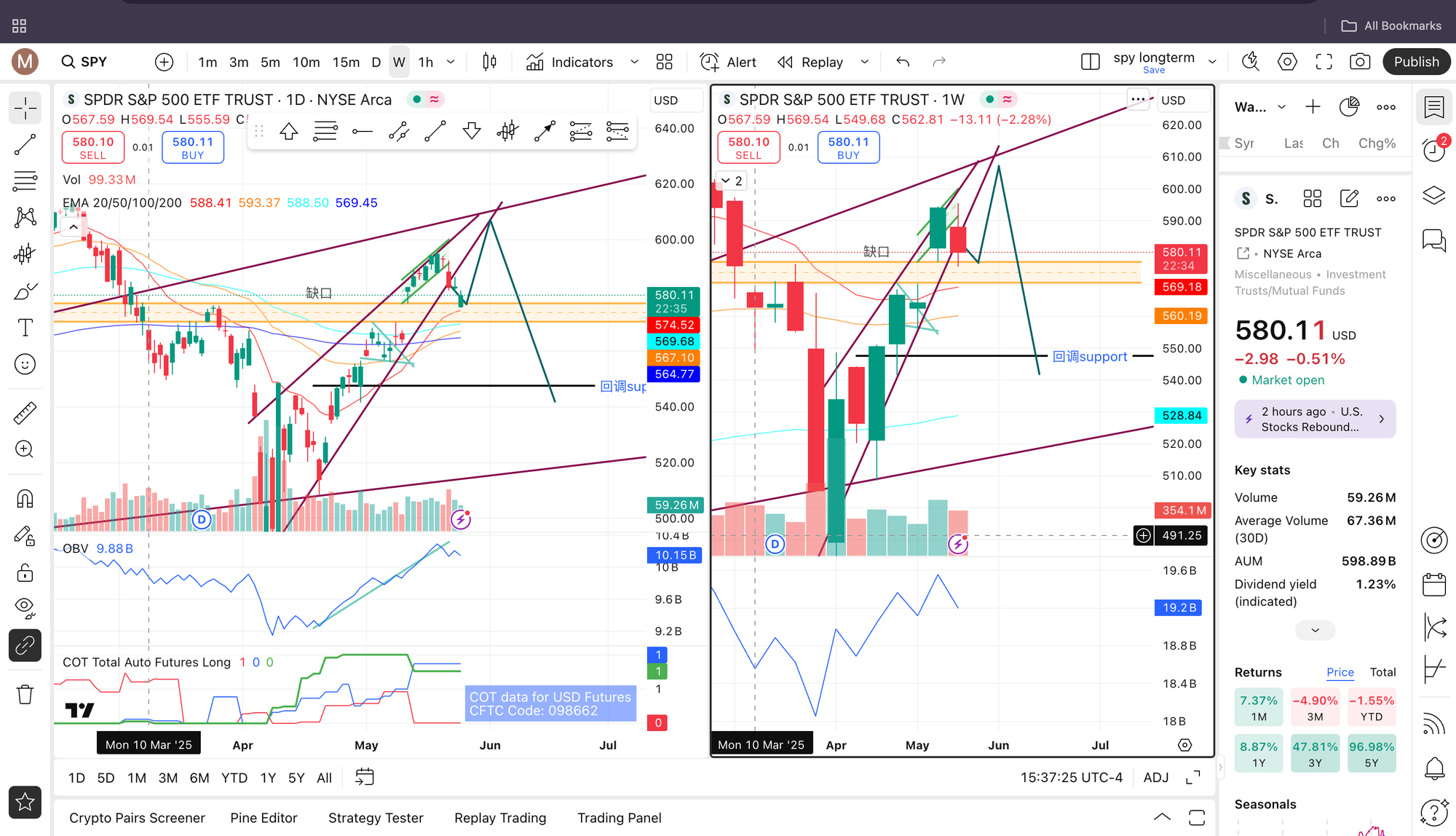Expand the timeframe dropdown arrow
This screenshot has height=836, width=1456.
point(451,62)
